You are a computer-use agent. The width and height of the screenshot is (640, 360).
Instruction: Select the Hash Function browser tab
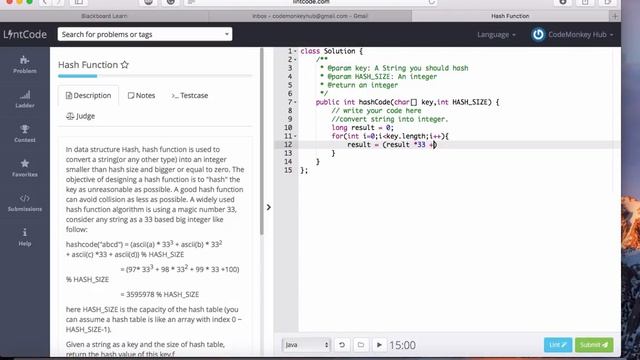[x=510, y=16]
